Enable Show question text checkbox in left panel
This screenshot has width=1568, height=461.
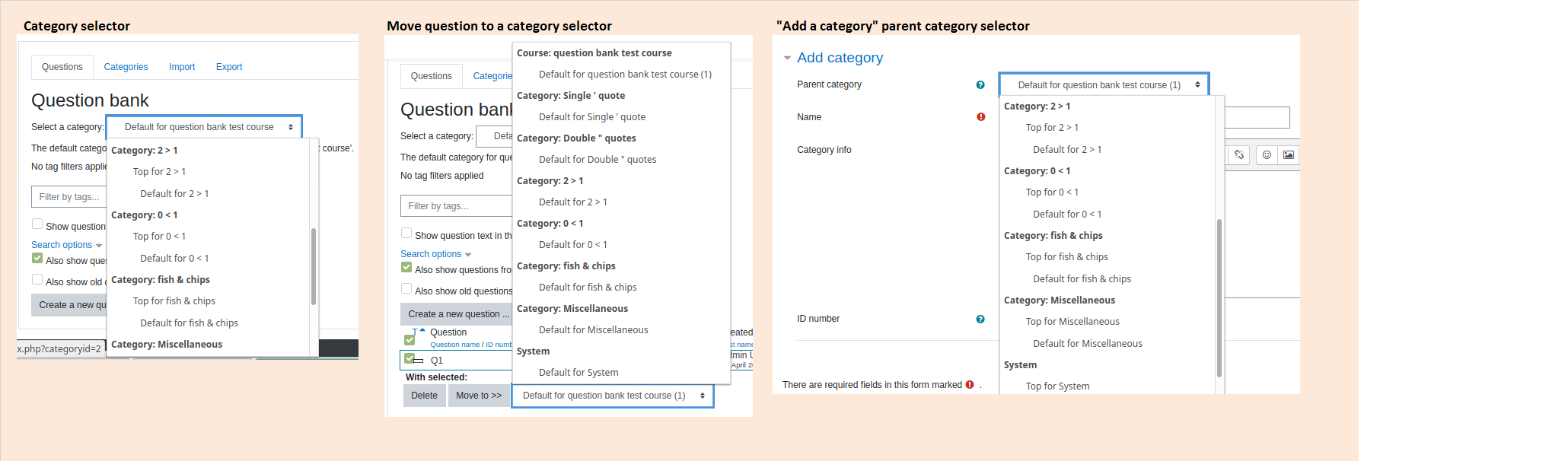(37, 224)
